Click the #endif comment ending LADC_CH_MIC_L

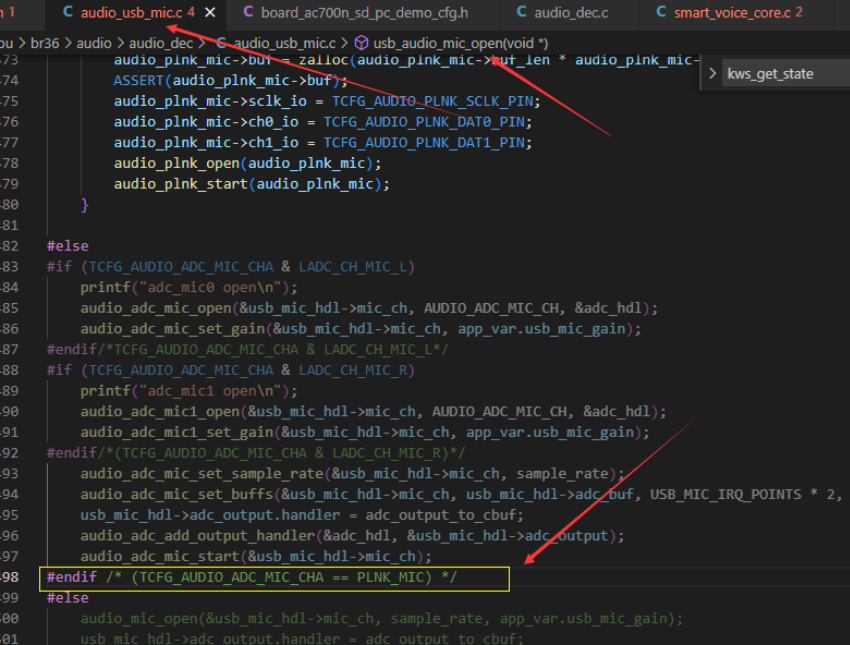click(x=248, y=350)
